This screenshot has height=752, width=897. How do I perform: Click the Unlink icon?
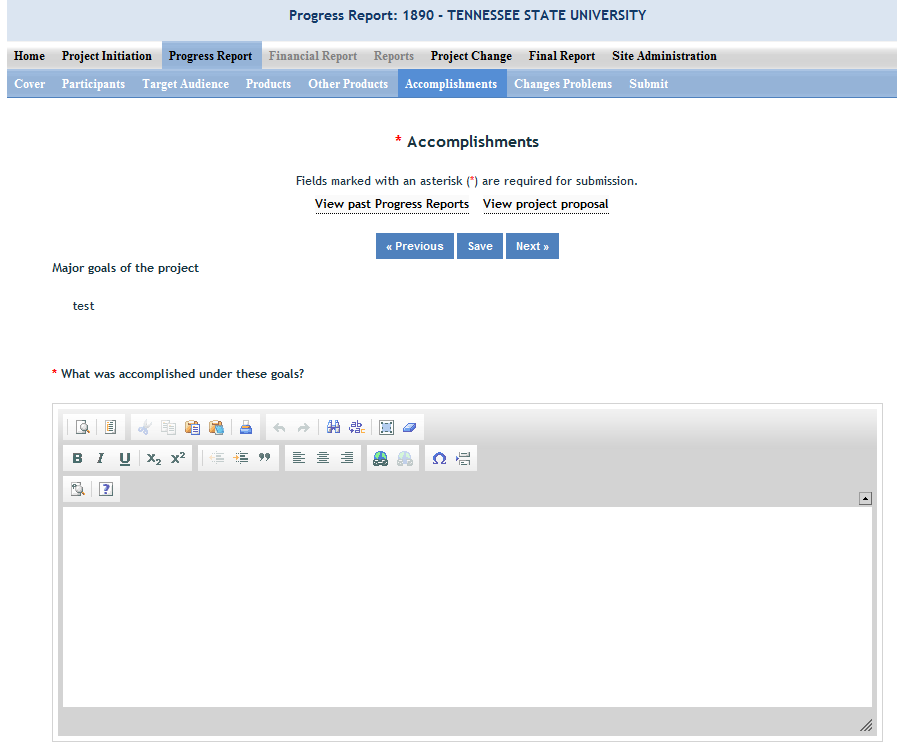pos(404,458)
